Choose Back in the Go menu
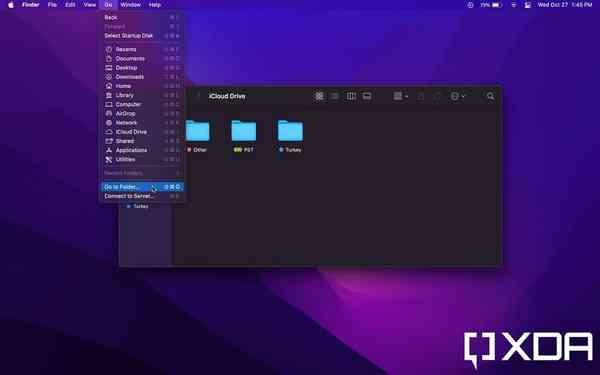This screenshot has height=375, width=600. click(x=142, y=18)
